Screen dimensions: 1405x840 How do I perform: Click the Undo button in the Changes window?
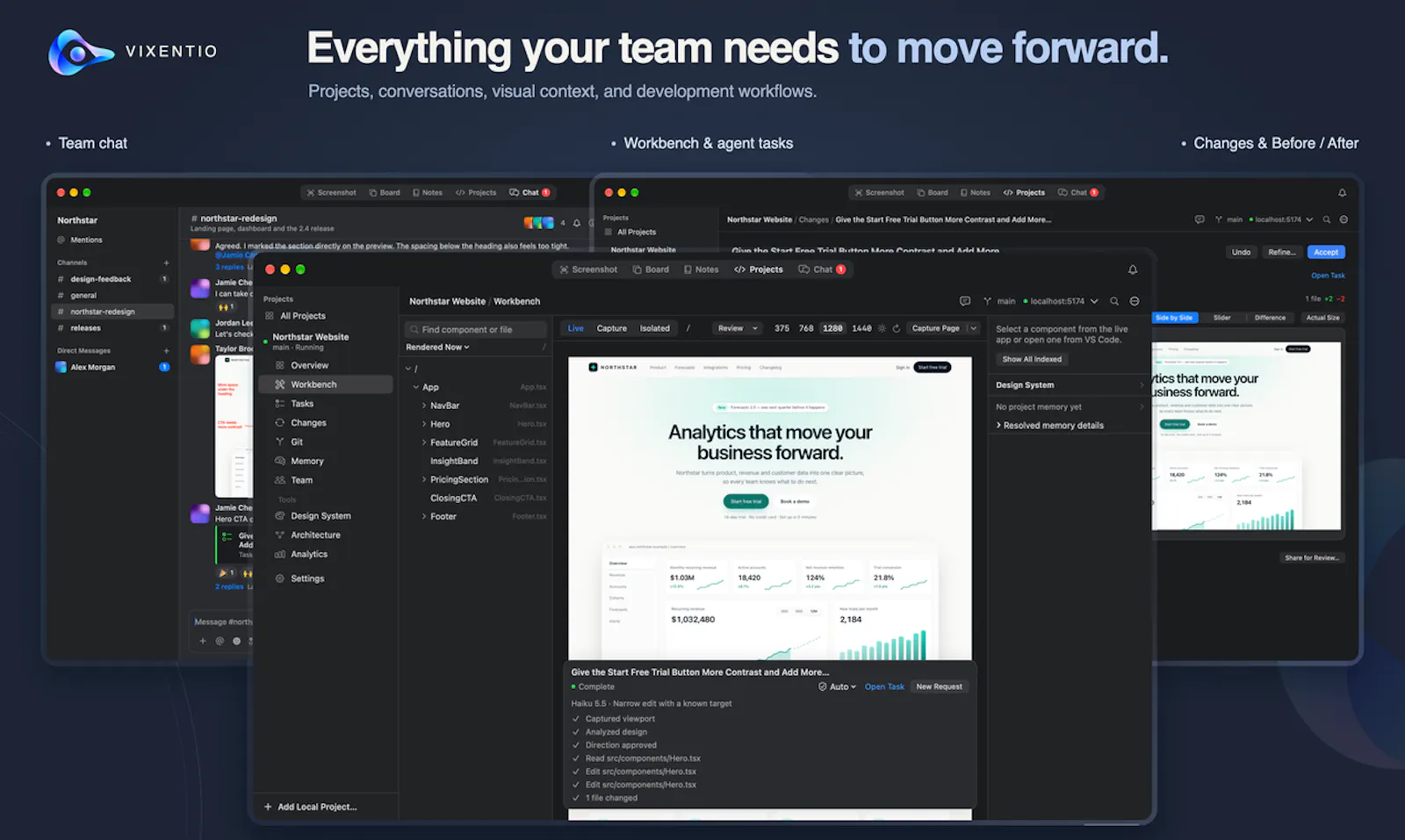pos(1241,252)
